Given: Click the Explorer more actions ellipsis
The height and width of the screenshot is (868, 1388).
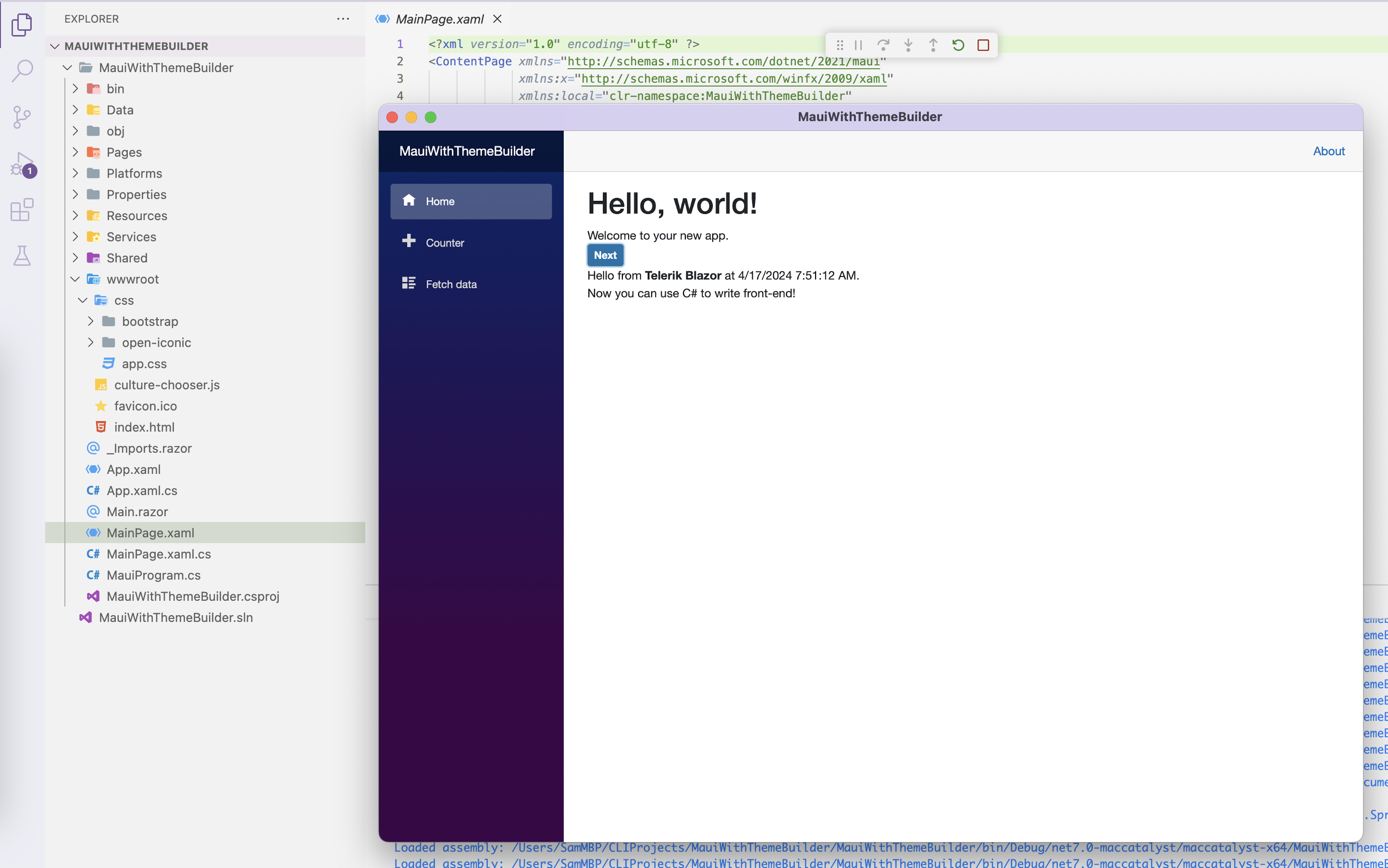Looking at the screenshot, I should 343,19.
